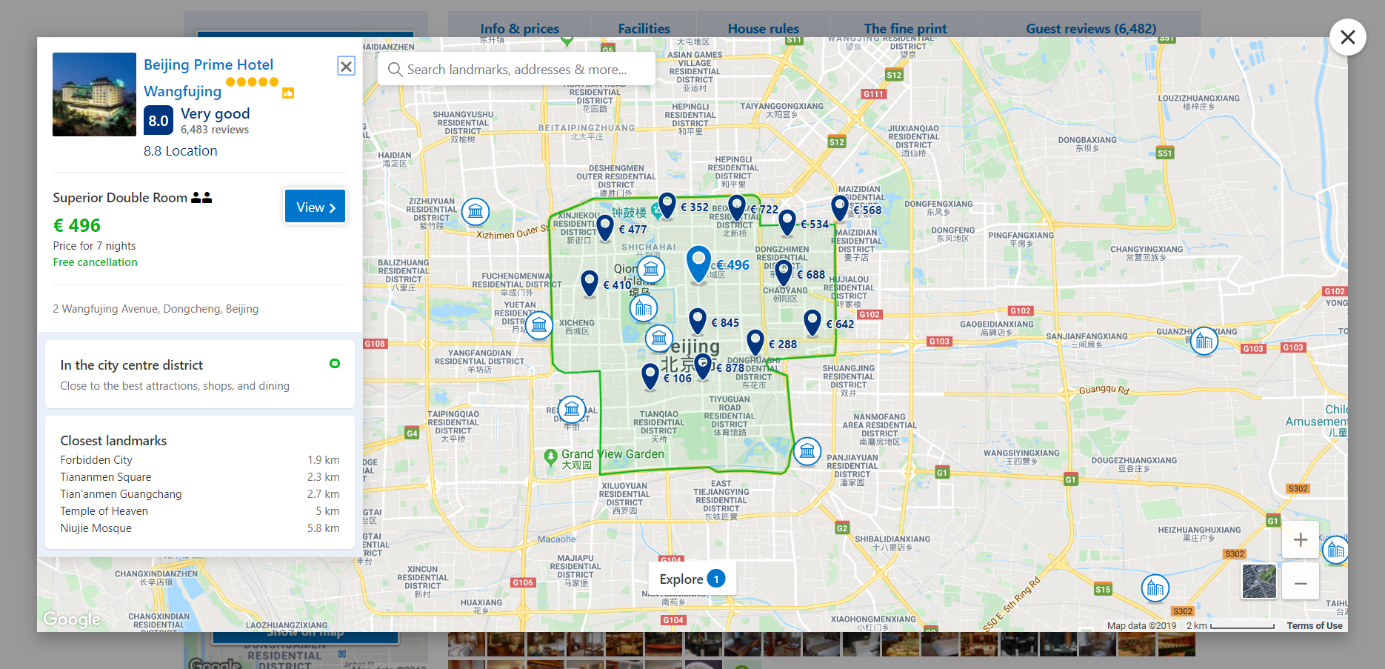Open the Terms of Use link
Viewport: 1385px width, 669px height.
click(x=1314, y=626)
